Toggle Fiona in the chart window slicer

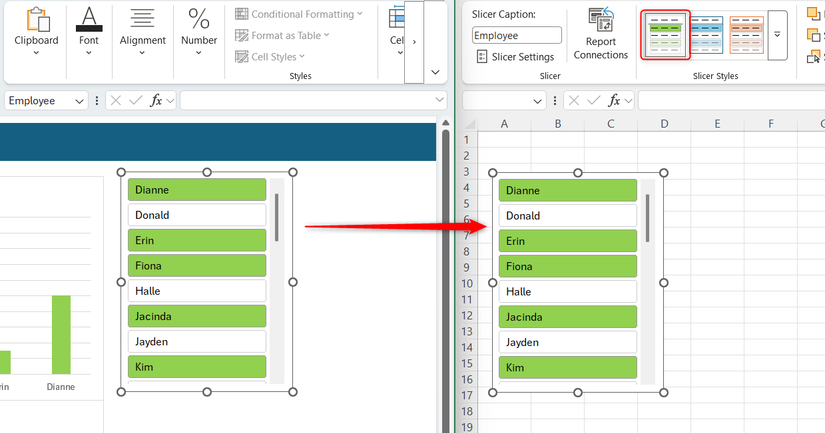[197, 266]
